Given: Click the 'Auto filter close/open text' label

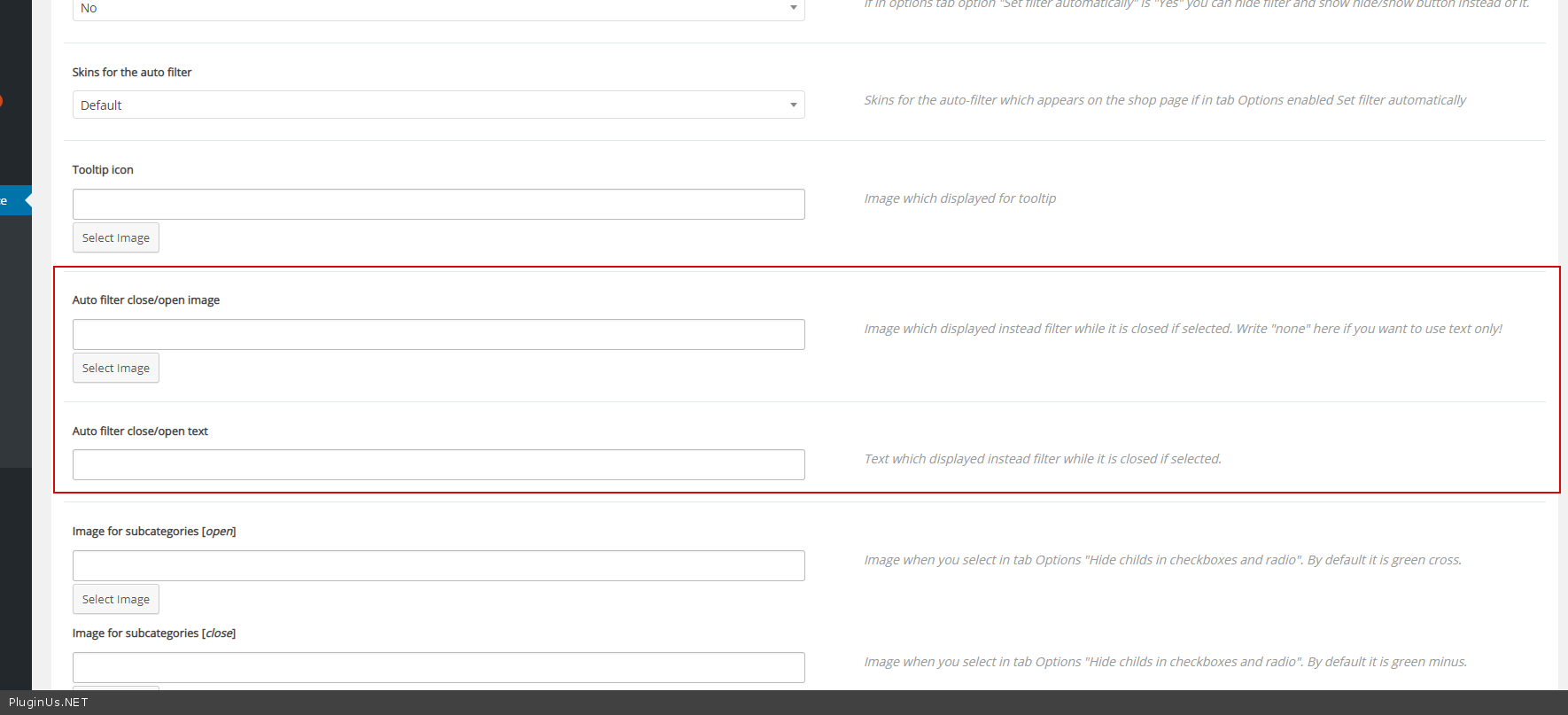Looking at the screenshot, I should pos(140,431).
